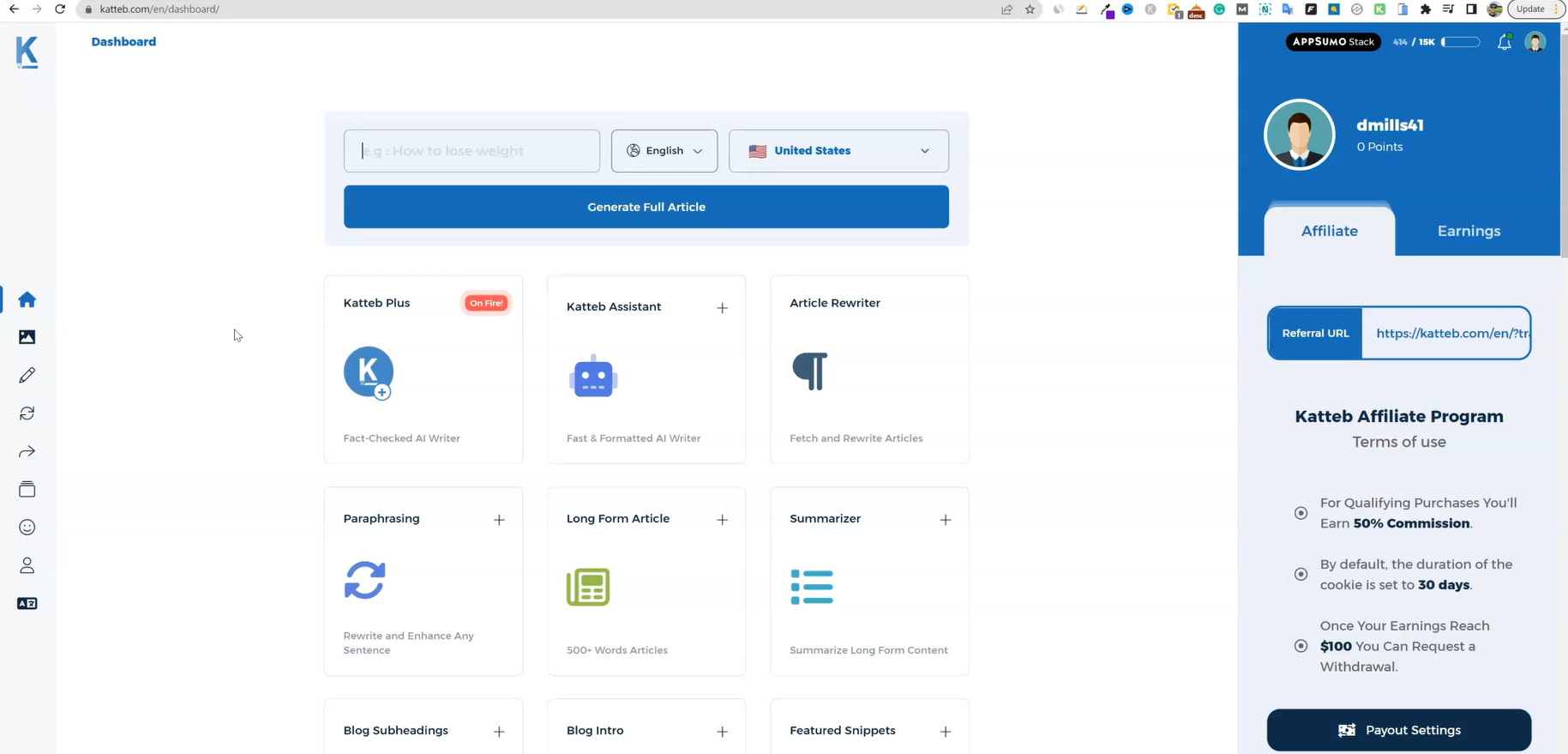
Task: Switch to the Earnings tab
Action: coord(1468,231)
